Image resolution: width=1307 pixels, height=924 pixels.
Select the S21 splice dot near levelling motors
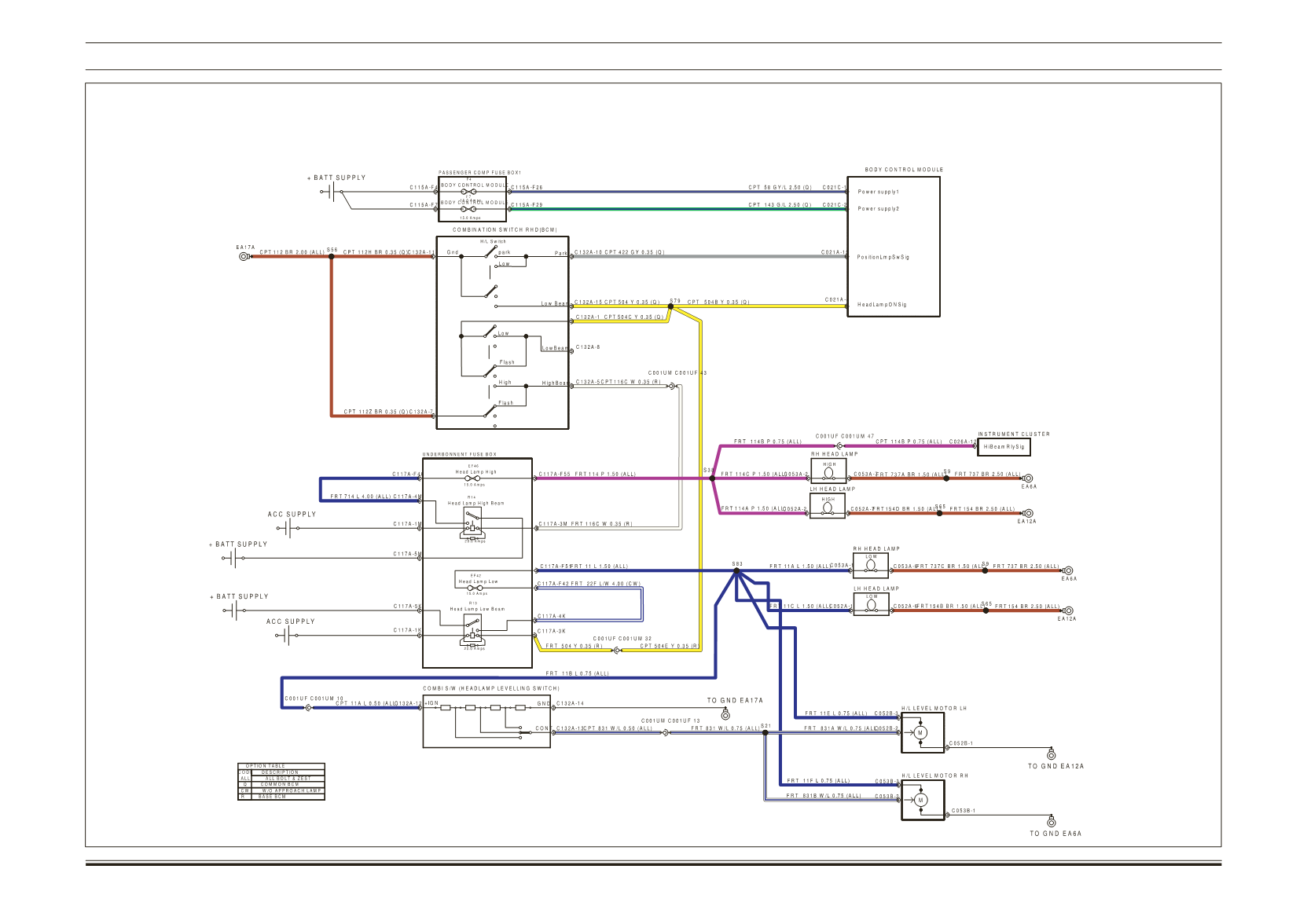click(764, 732)
